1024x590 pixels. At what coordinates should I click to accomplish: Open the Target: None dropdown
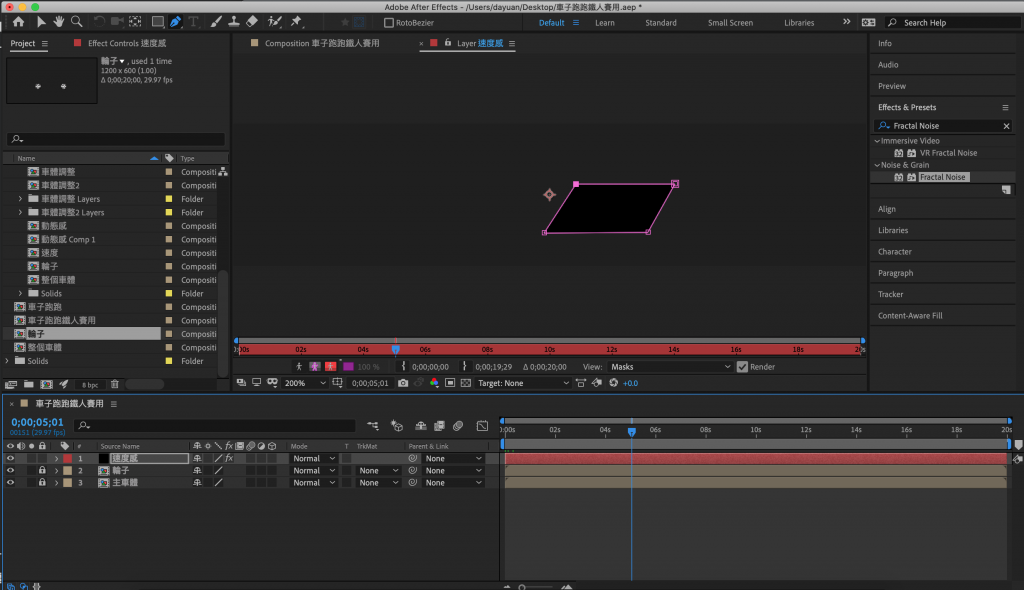(523, 383)
